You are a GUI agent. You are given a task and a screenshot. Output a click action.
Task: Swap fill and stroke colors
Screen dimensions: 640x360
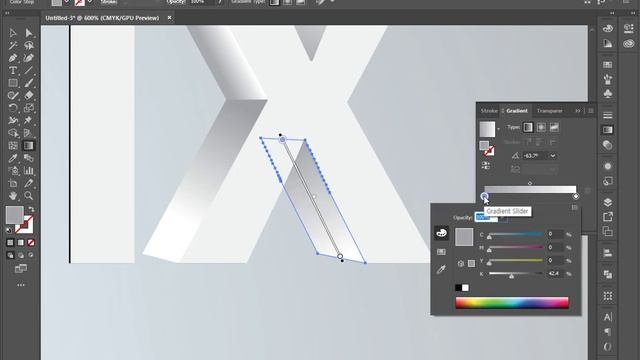pos(31,209)
